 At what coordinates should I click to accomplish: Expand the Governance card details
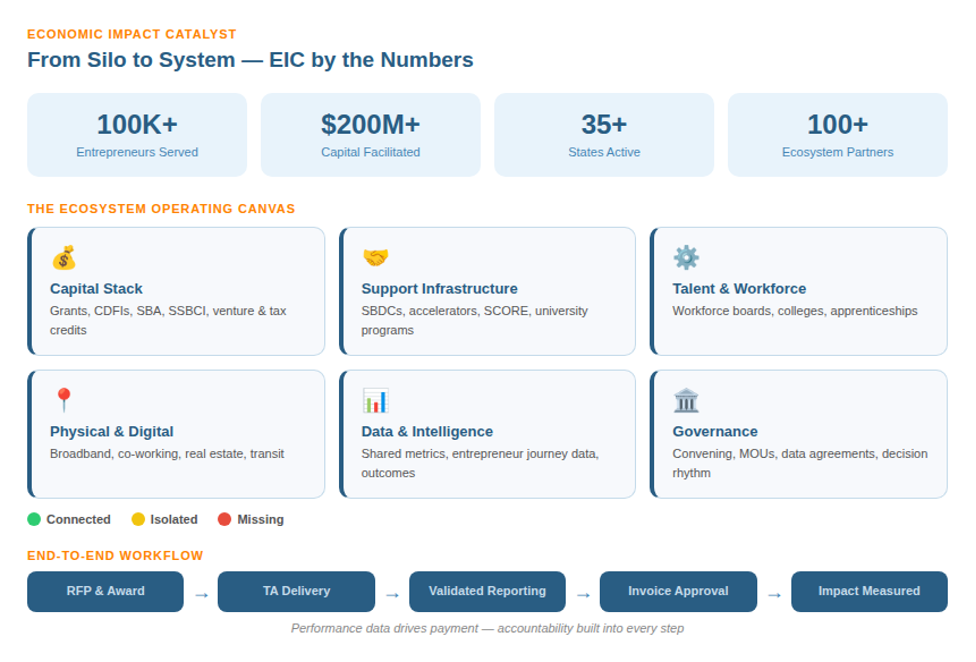pyautogui.click(x=799, y=434)
